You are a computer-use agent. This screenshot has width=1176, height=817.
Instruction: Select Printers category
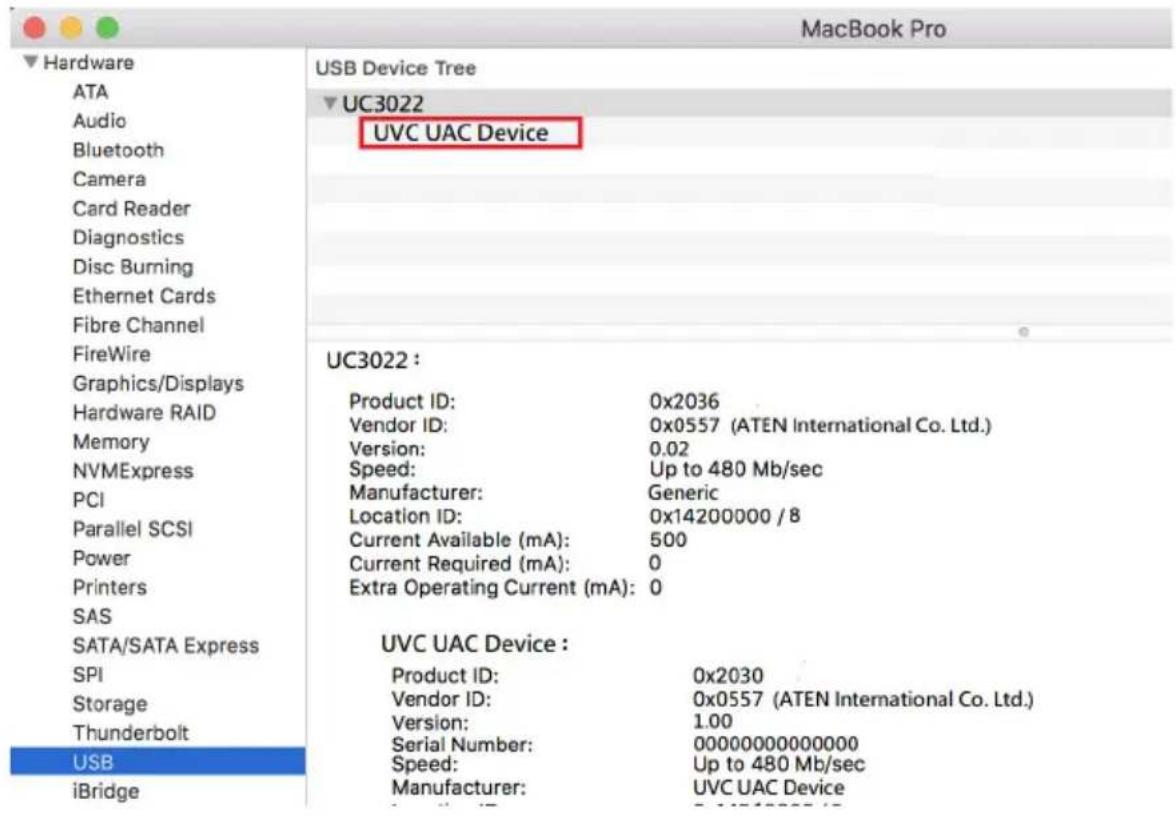click(x=110, y=587)
